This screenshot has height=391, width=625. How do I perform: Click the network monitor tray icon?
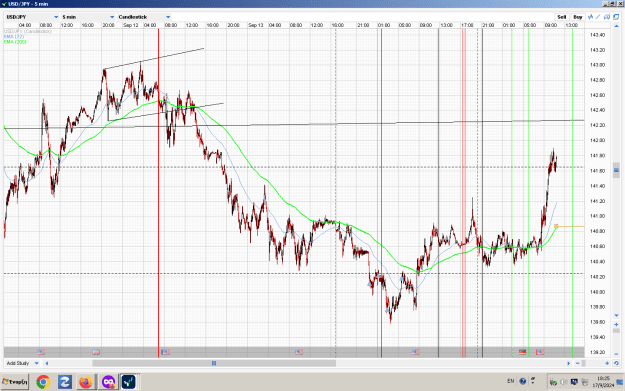pyautogui.click(x=574, y=382)
